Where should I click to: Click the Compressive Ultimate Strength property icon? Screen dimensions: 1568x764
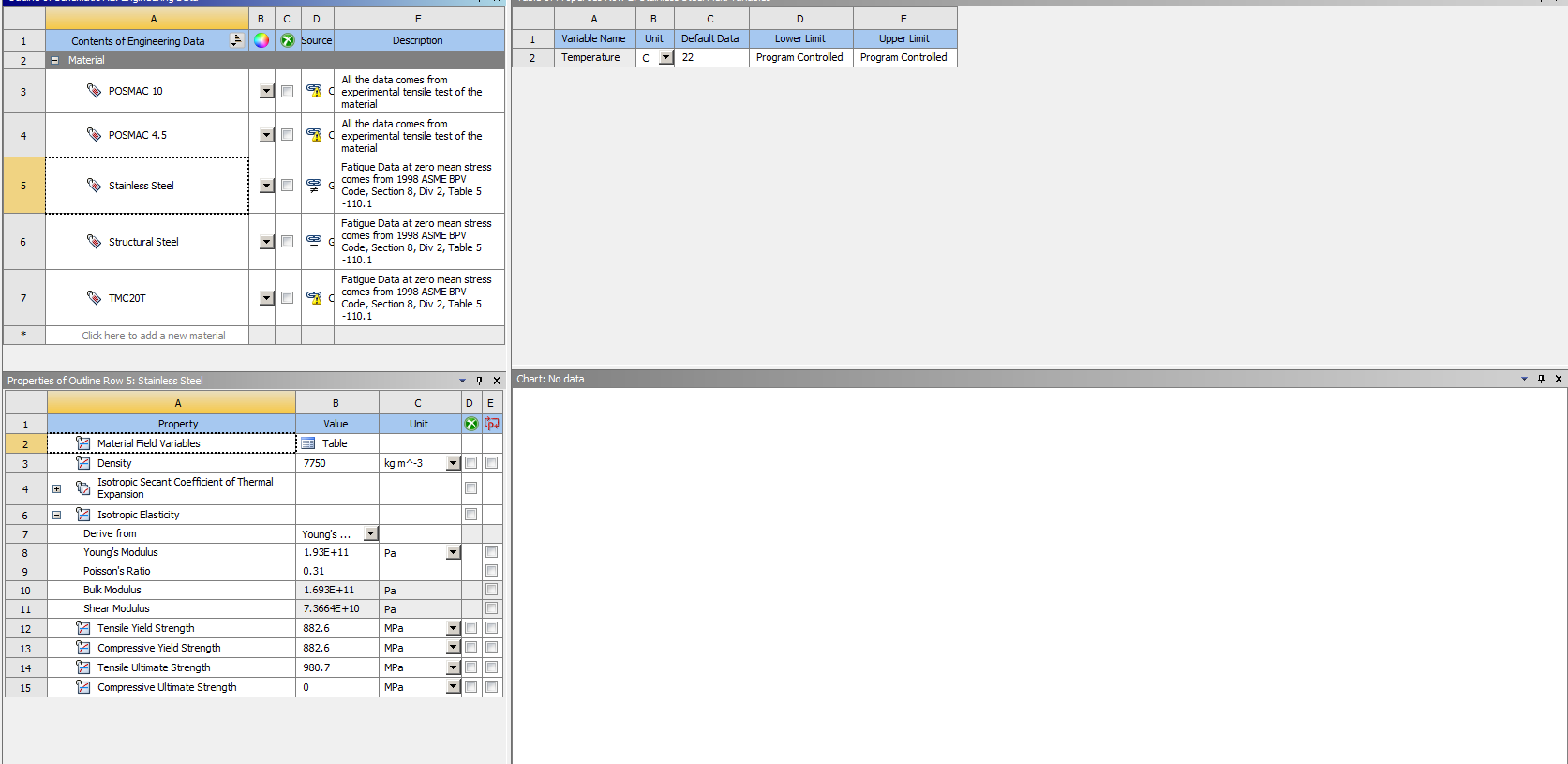83,687
